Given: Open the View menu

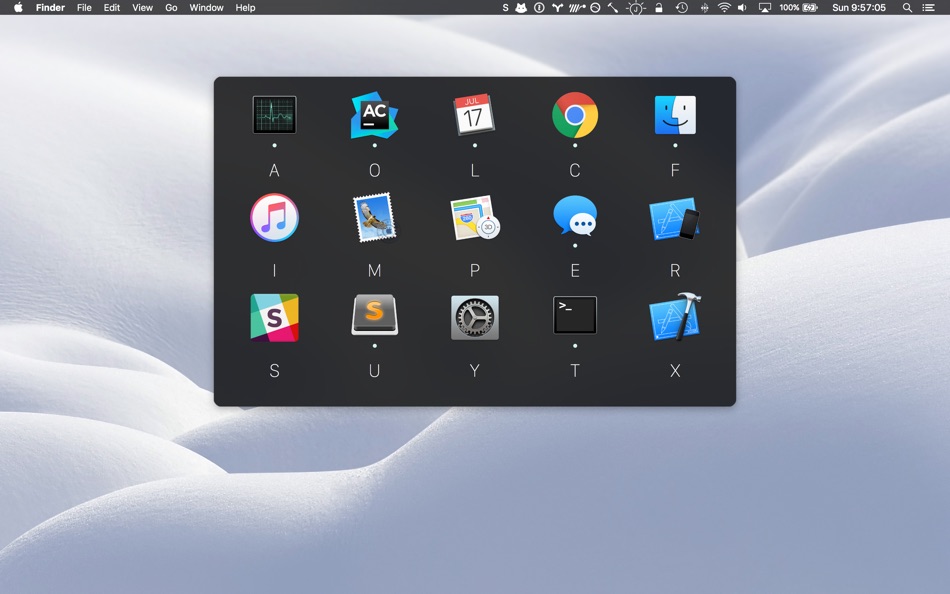Looking at the screenshot, I should (x=142, y=7).
